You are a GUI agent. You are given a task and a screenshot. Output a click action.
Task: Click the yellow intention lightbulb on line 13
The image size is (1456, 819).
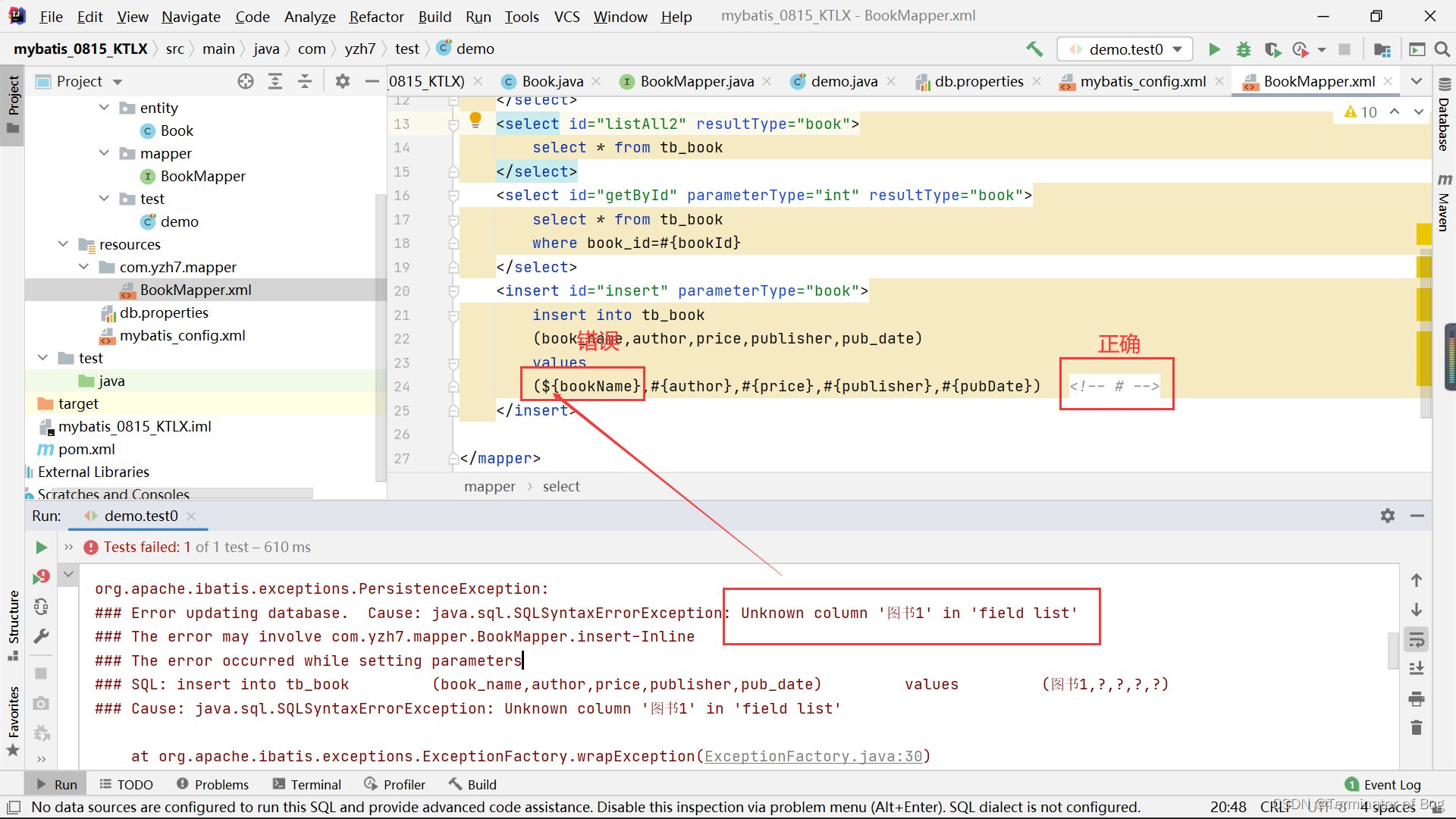pos(475,118)
